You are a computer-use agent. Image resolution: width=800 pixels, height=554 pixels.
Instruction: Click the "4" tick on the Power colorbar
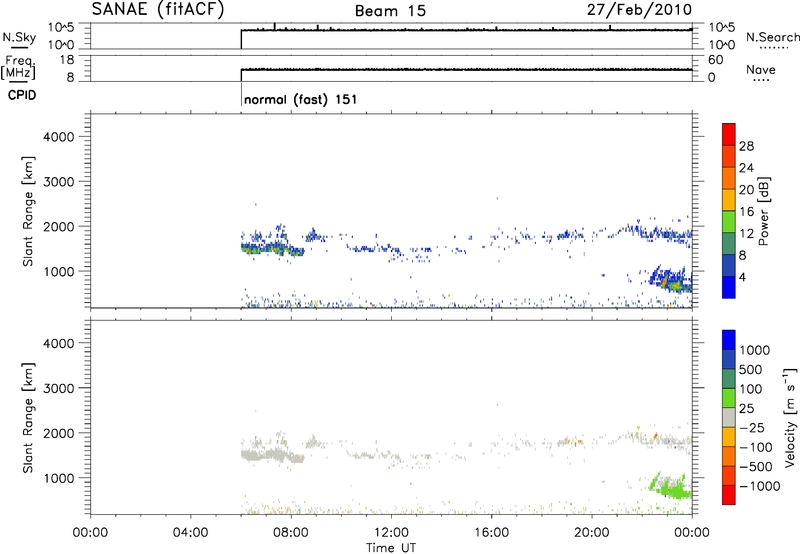(x=743, y=277)
